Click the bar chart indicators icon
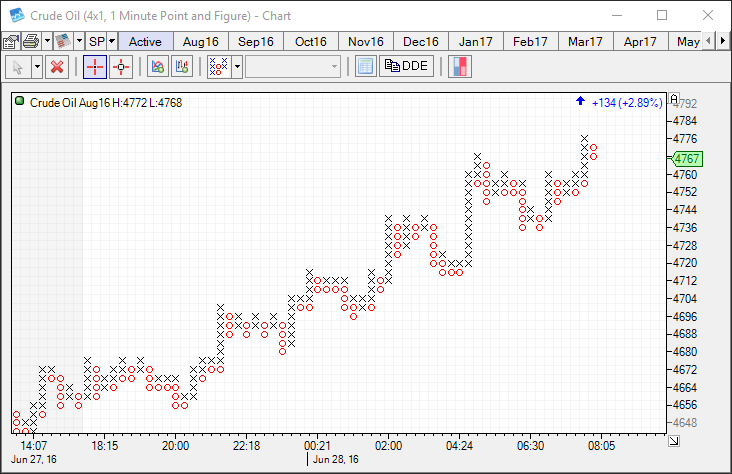 [181, 67]
